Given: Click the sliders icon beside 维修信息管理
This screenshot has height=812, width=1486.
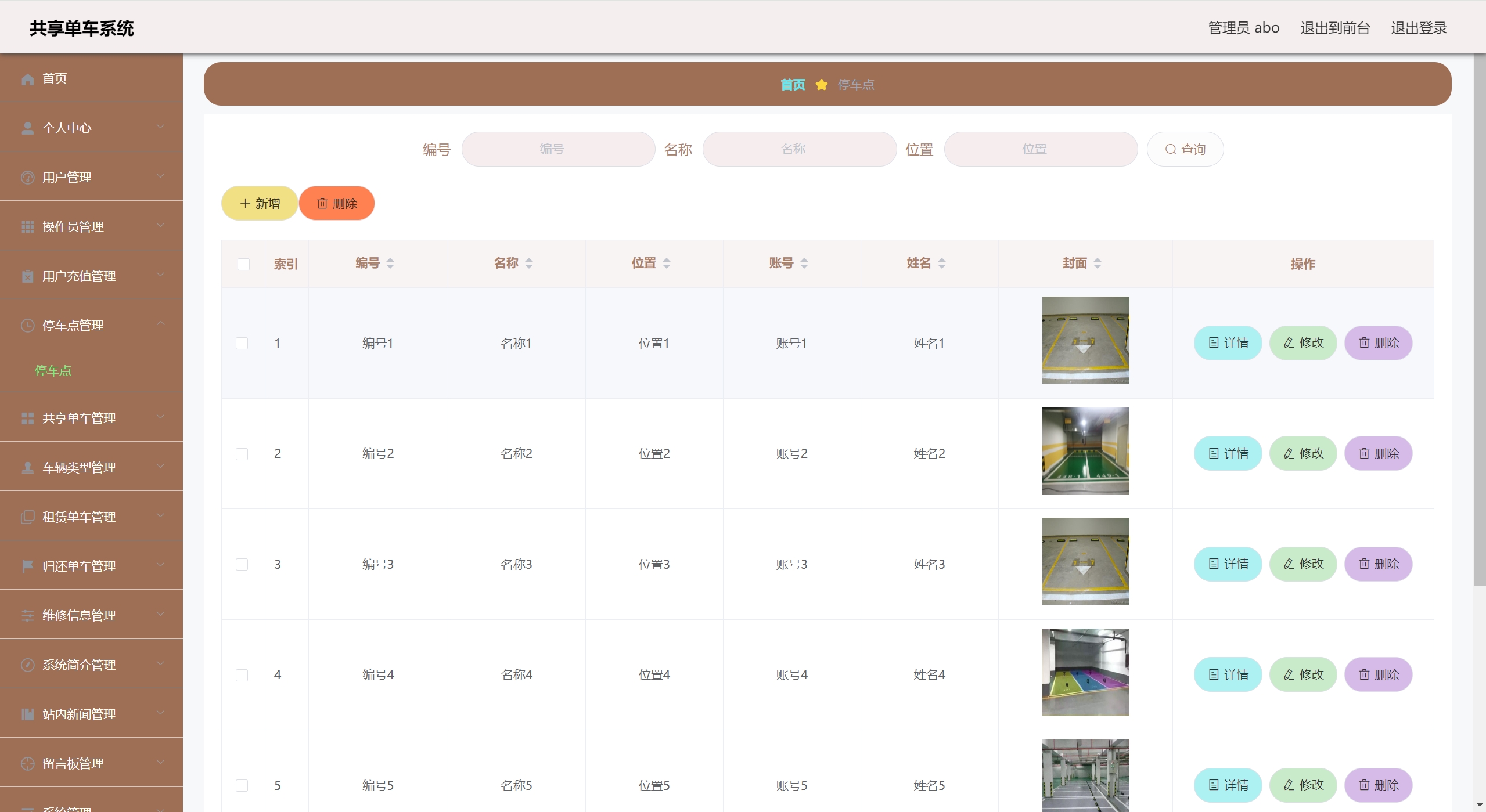Looking at the screenshot, I should click(x=27, y=615).
